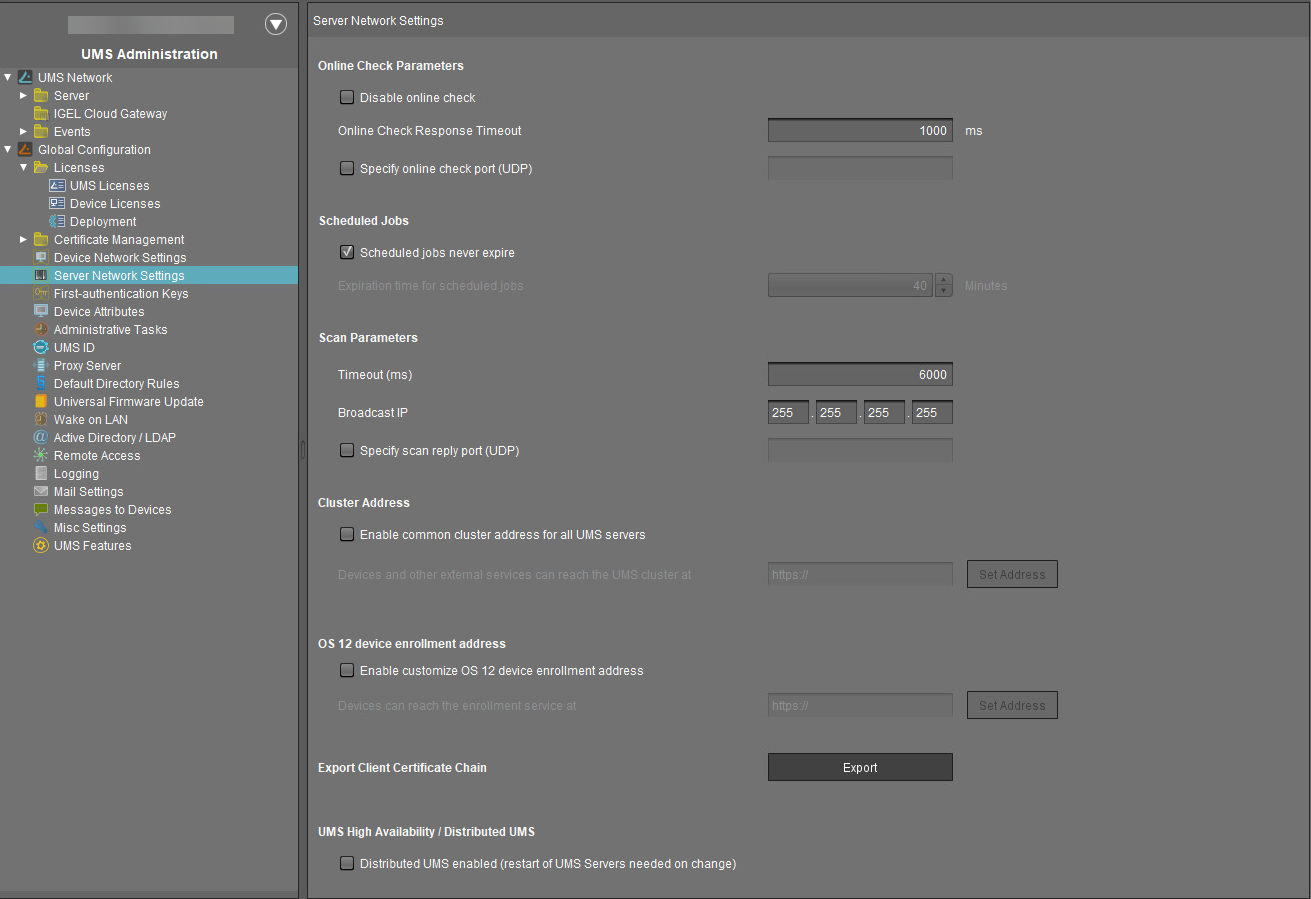Enable the Disable online check option
This screenshot has height=899, width=1311.
tap(346, 97)
